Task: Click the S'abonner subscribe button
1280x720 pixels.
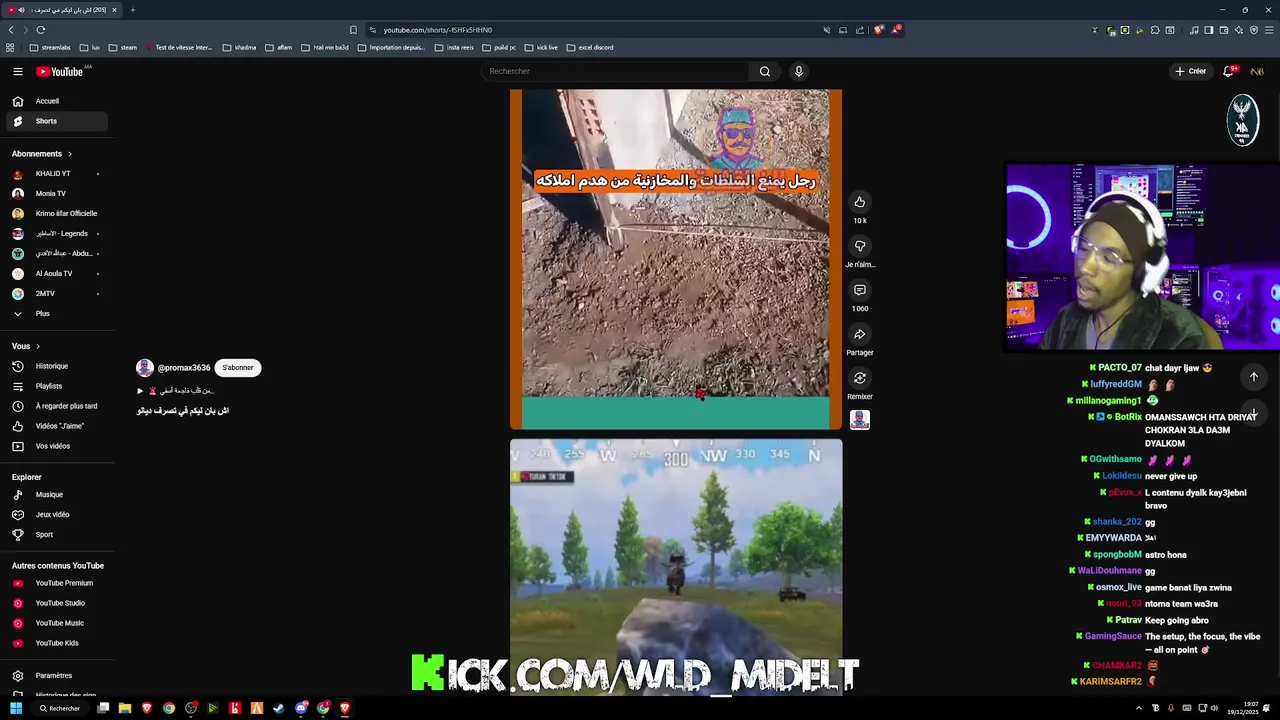Action: [x=238, y=368]
